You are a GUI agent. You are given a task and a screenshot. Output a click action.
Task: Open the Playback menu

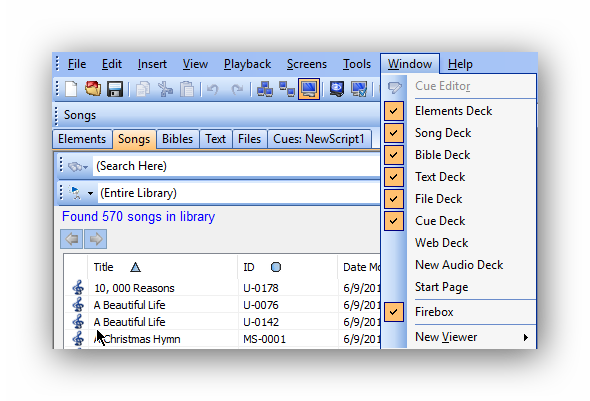[247, 64]
